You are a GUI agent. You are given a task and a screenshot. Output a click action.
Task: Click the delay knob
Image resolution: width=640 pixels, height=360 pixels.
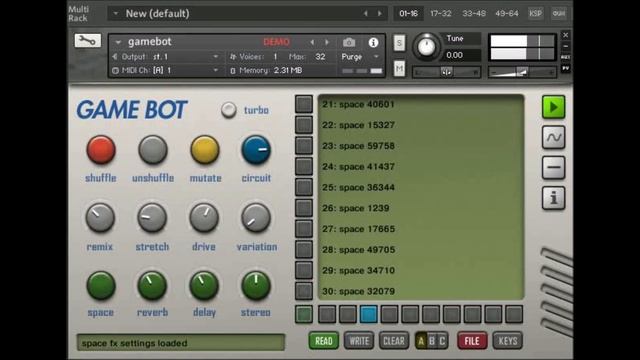(204, 285)
